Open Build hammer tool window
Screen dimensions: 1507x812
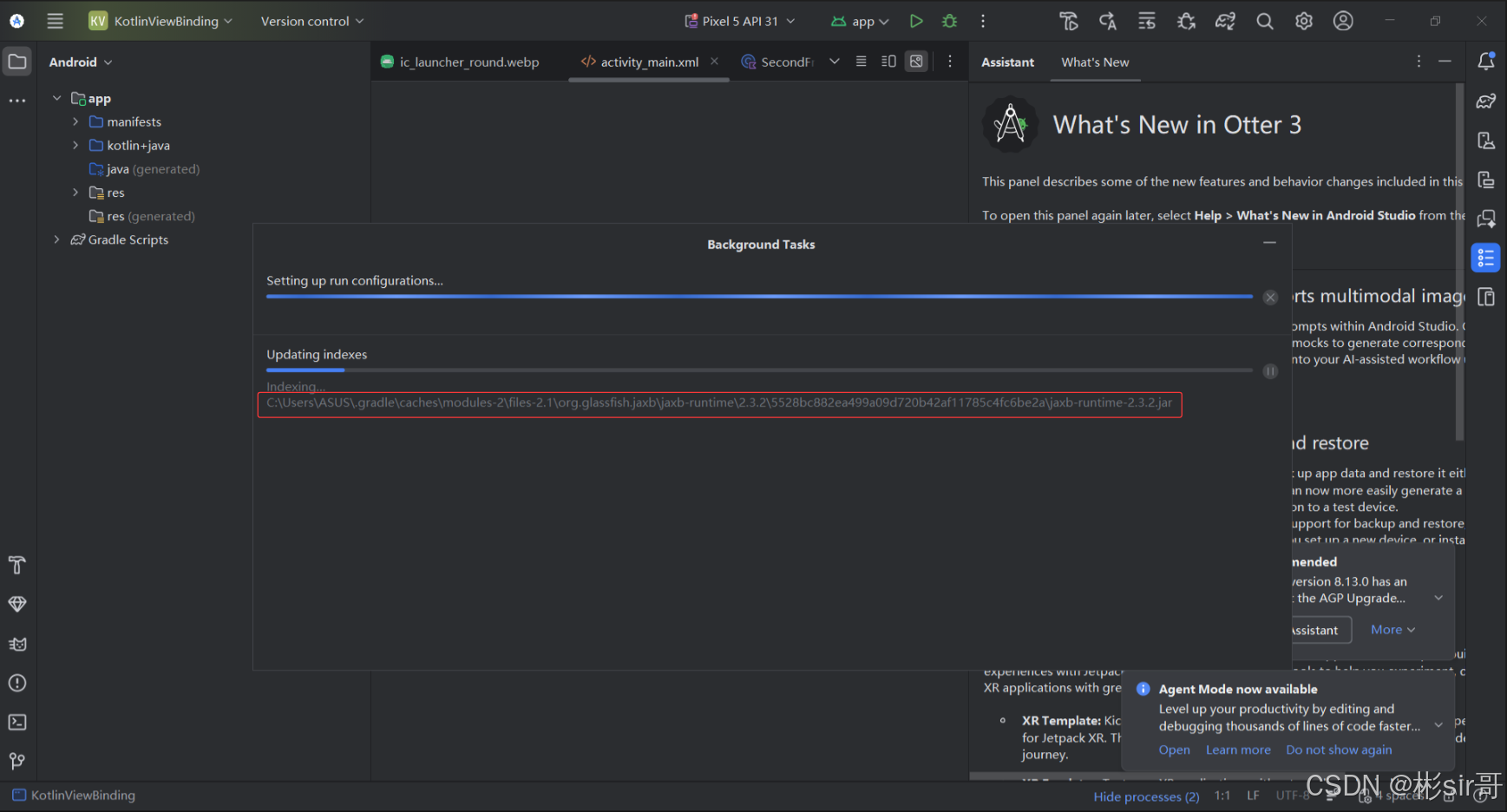pyautogui.click(x=17, y=565)
